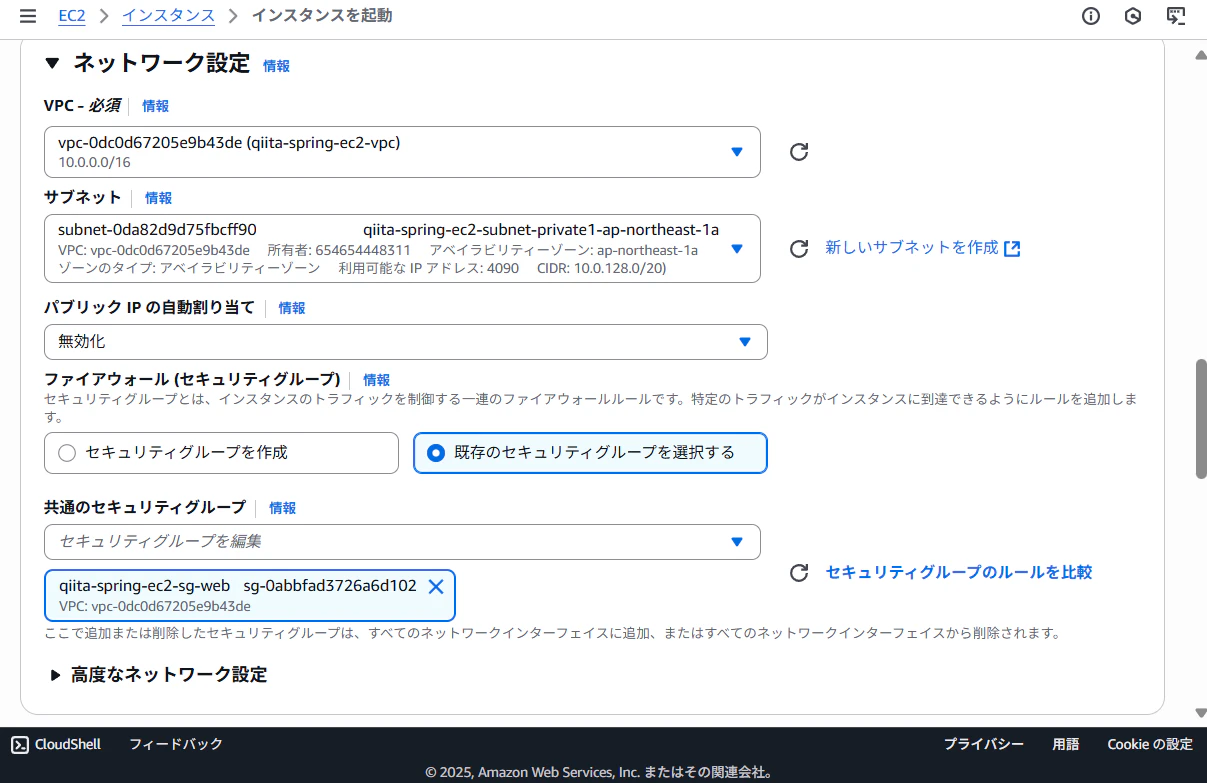1207x783 pixels.
Task: Click 新しいサブネットを作成 link
Action: (x=911, y=248)
